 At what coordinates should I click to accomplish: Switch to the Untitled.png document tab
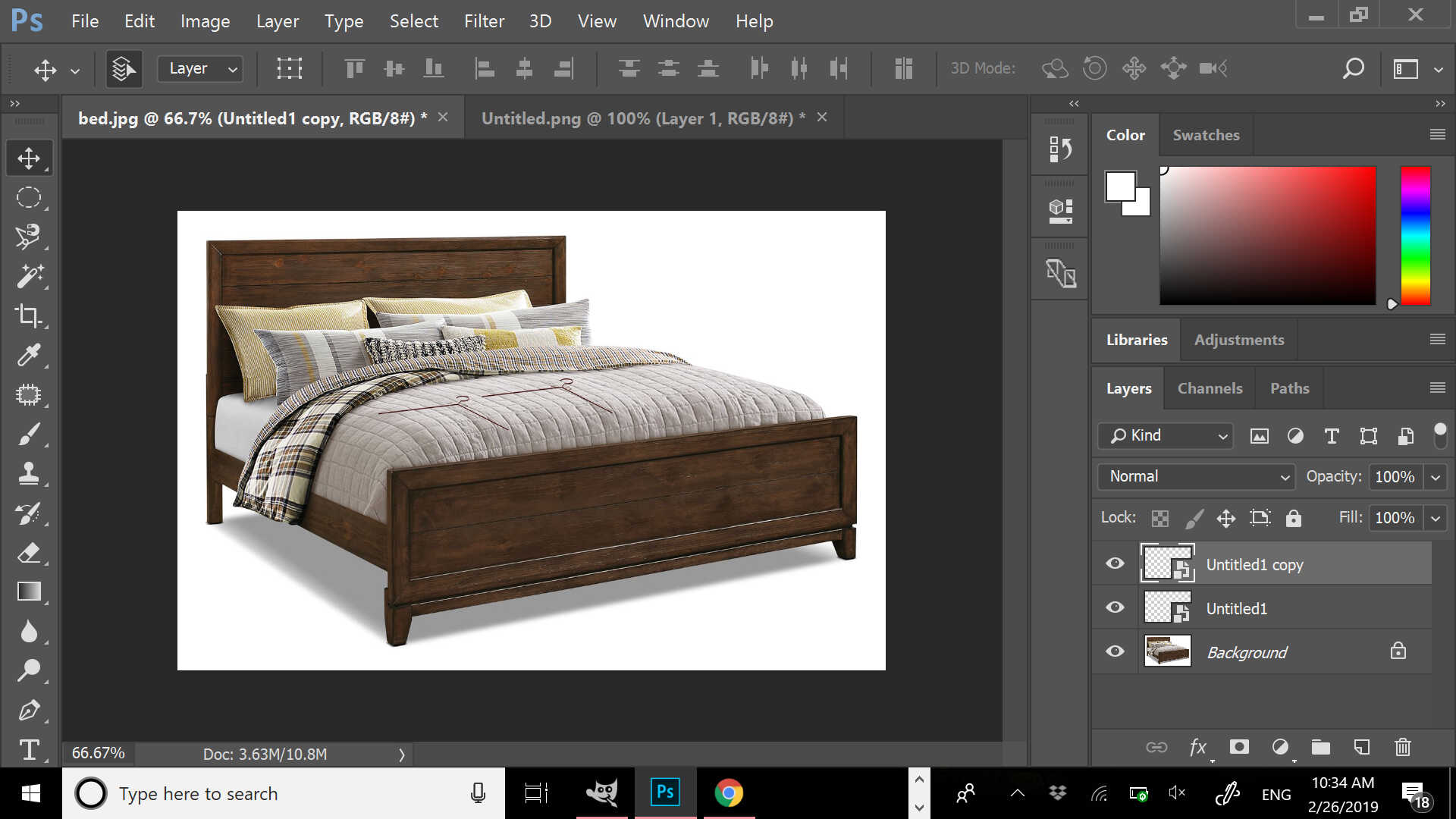pos(643,118)
